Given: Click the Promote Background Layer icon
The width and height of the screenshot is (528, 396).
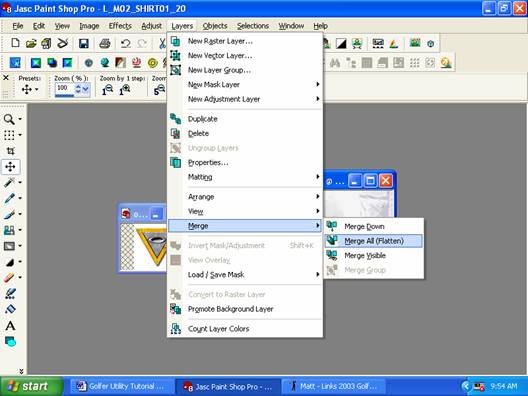Looking at the screenshot, I should coord(175,309).
